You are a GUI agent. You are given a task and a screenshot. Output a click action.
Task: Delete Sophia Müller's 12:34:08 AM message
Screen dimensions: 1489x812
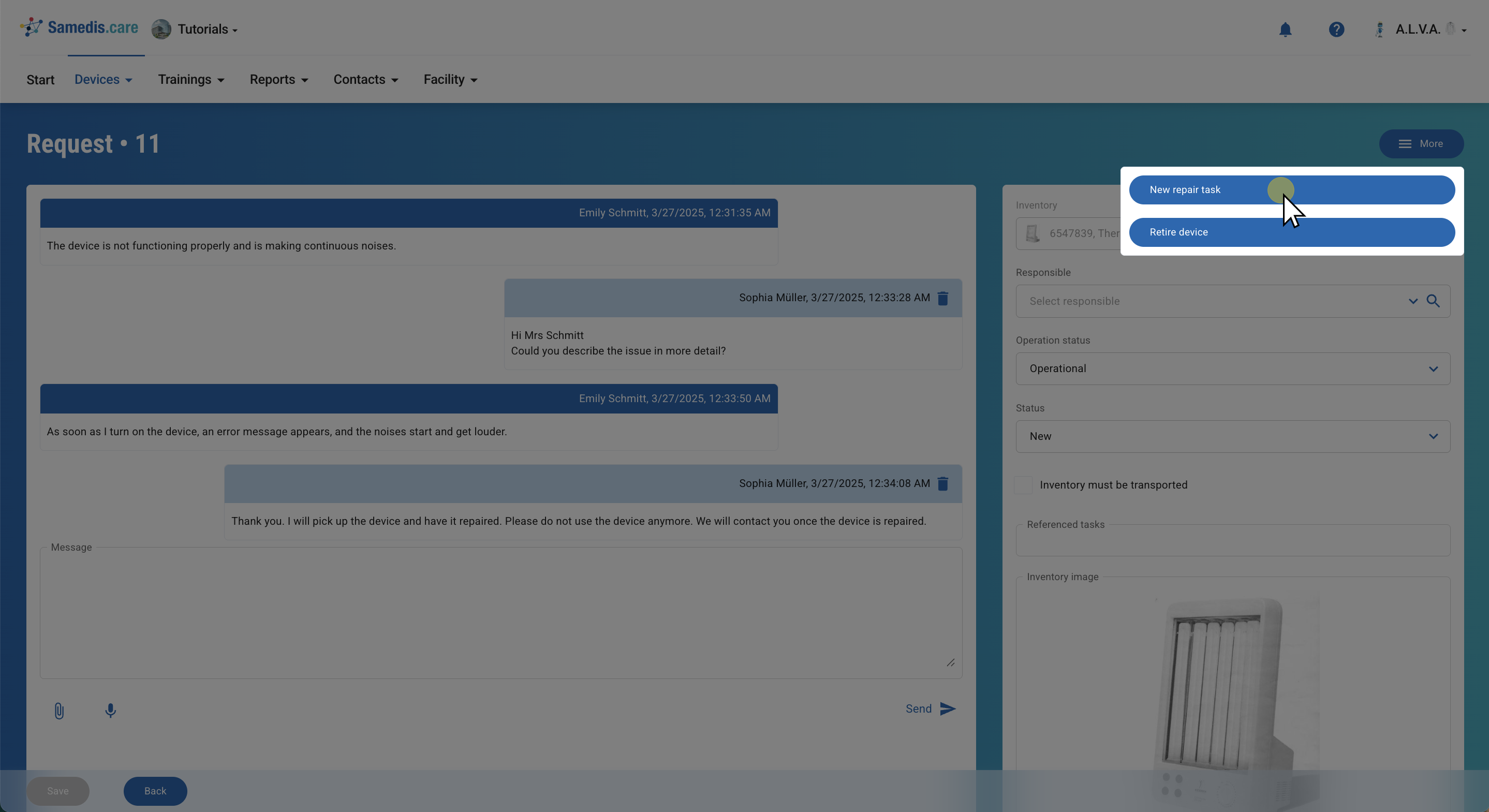(943, 484)
